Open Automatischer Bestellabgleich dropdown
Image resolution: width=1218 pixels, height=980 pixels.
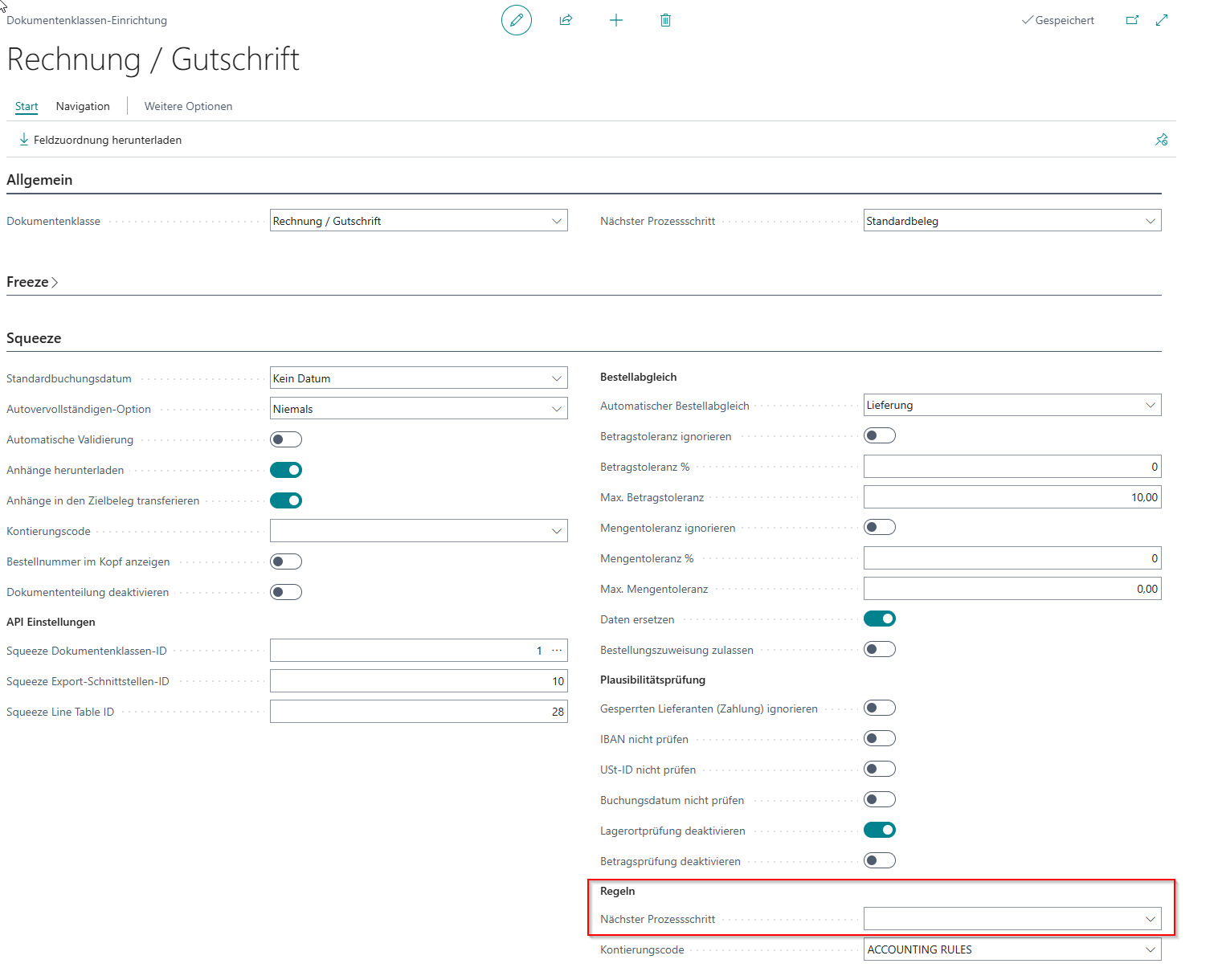(1012, 406)
